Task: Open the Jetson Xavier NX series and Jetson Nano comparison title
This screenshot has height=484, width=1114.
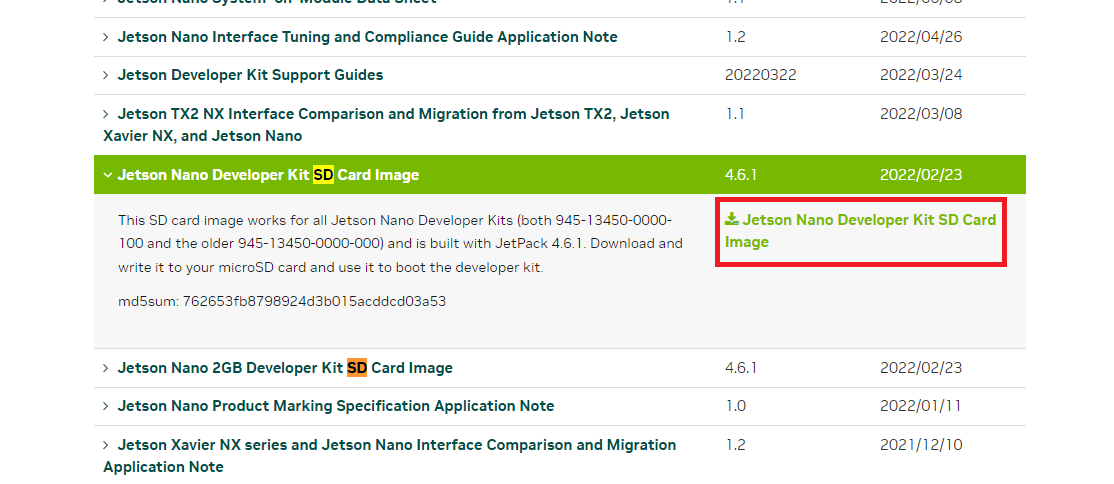Action: tap(390, 456)
